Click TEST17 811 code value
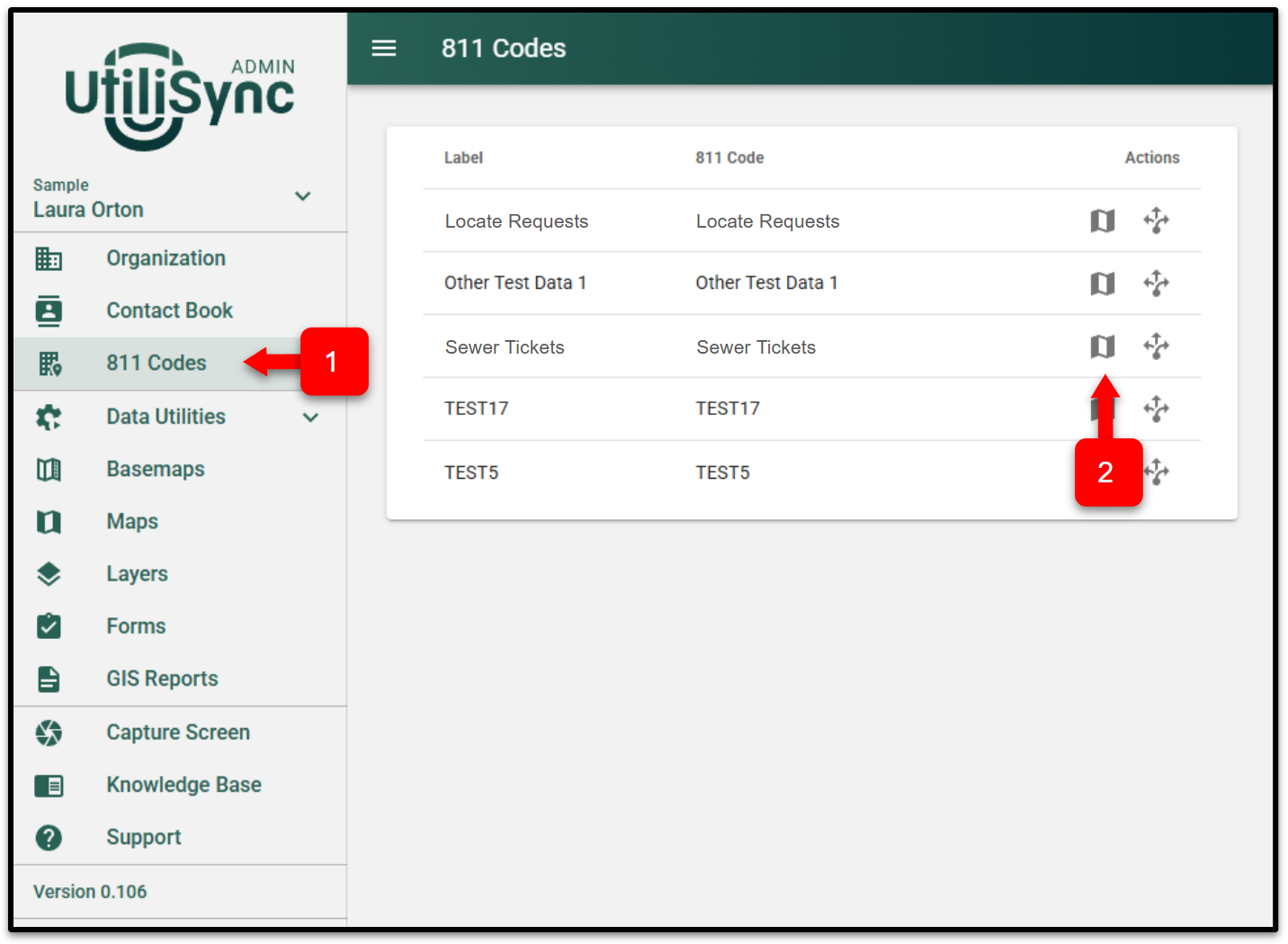 (728, 409)
